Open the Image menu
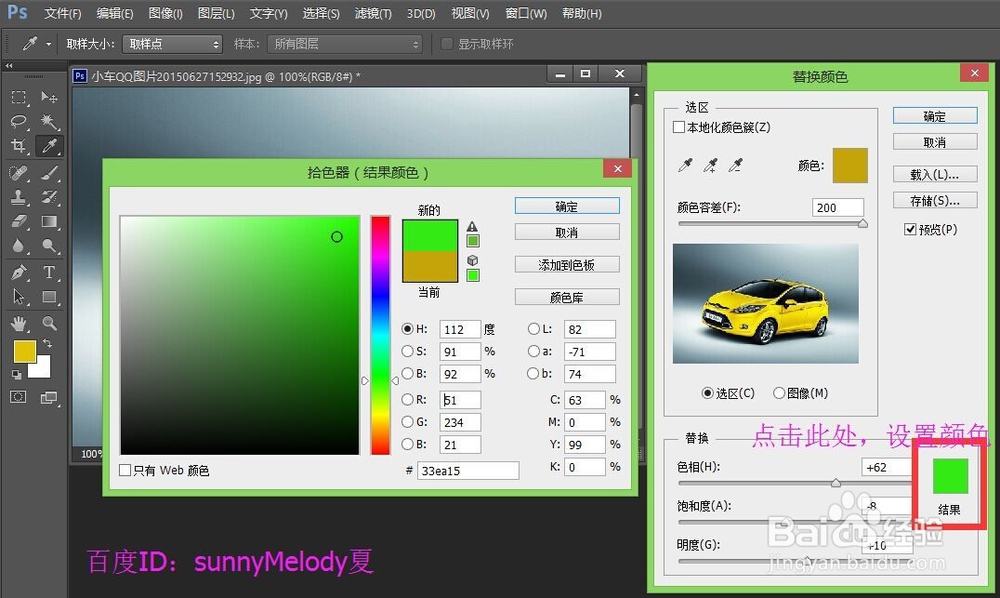Screen dimensions: 1000x598 click(165, 13)
